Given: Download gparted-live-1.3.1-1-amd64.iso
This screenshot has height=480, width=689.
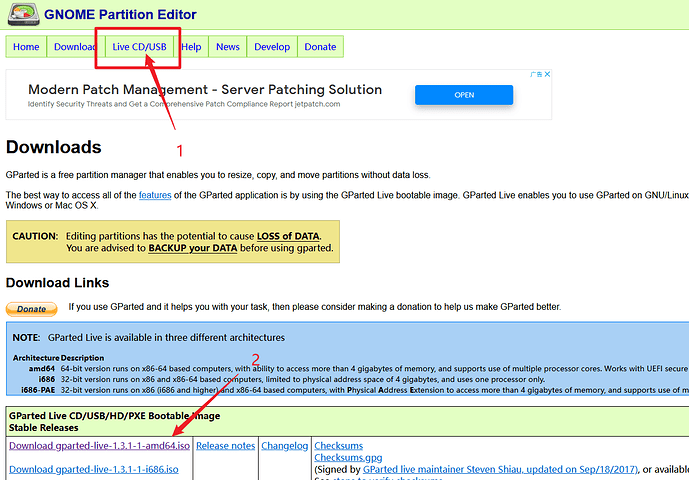Looking at the screenshot, I should (x=99, y=446).
